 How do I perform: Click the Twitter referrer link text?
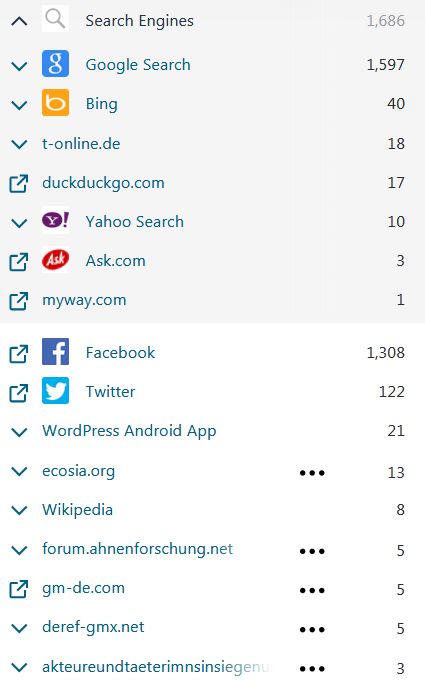(x=111, y=391)
